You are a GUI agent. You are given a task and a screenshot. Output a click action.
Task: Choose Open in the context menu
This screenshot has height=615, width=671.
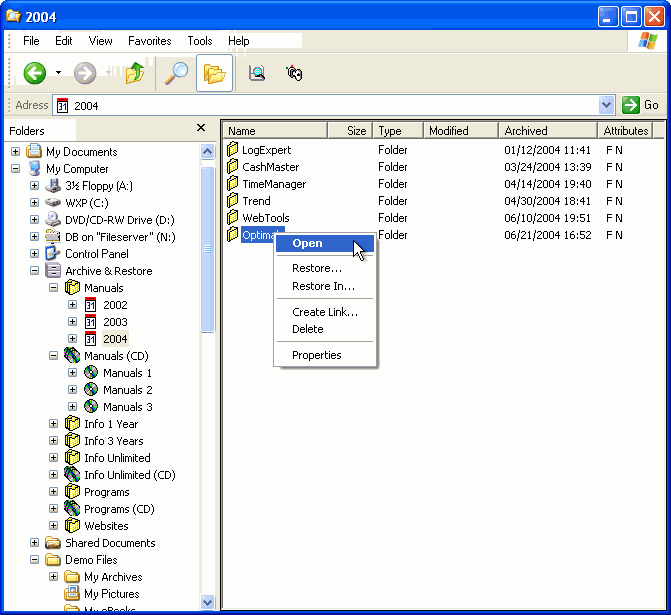325,244
